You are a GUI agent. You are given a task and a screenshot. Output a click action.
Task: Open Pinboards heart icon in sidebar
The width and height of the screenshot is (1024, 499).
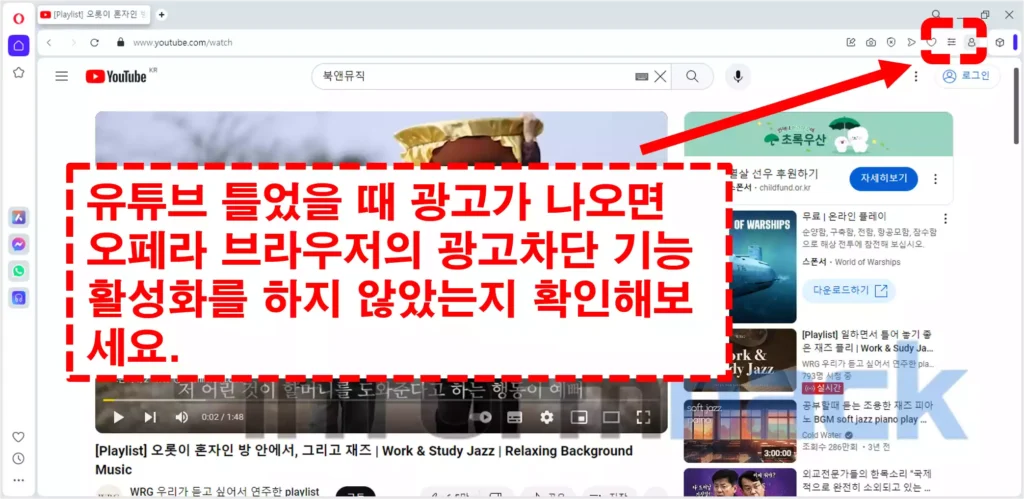pos(19,436)
